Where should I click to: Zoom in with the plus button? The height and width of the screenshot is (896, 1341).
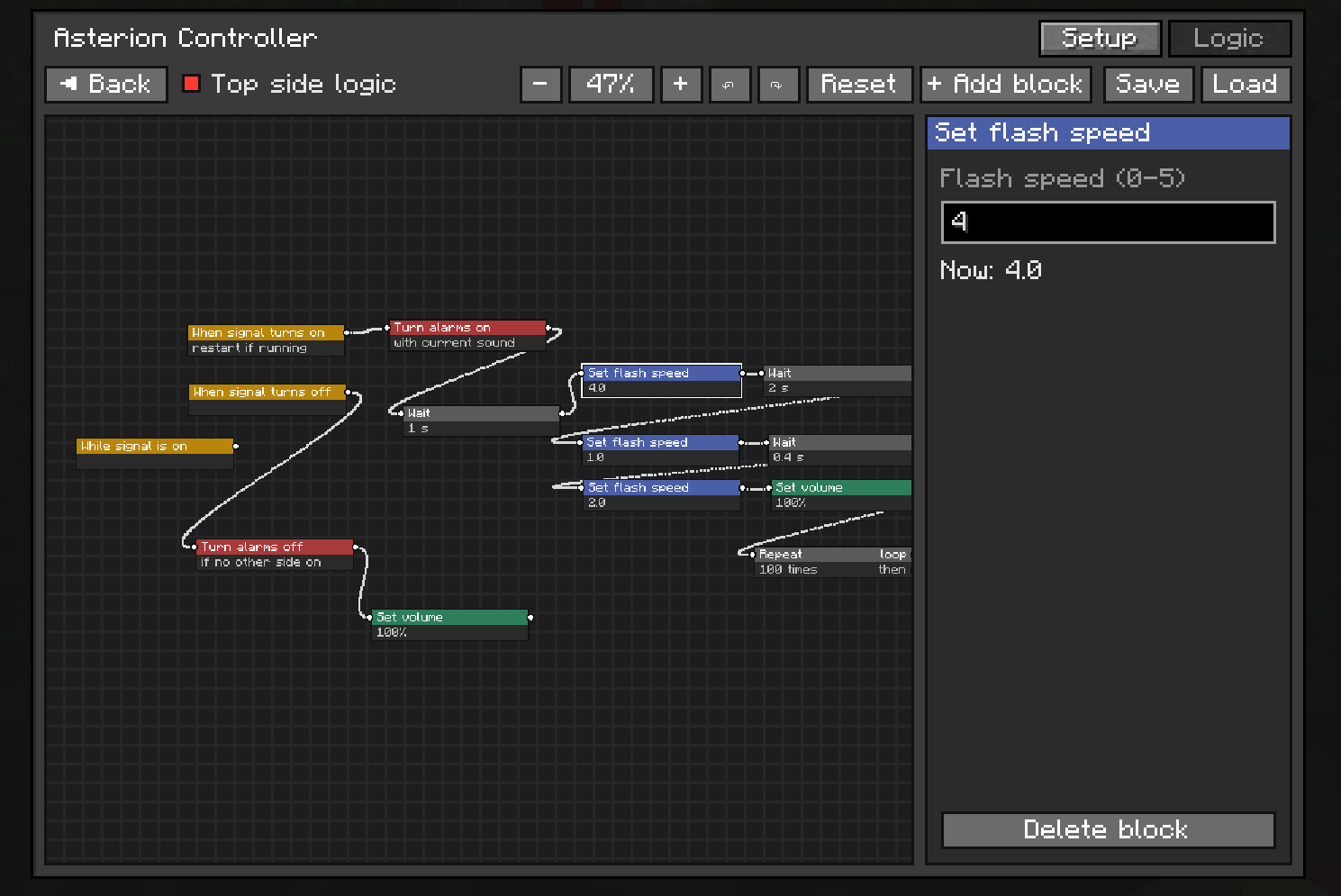(x=681, y=85)
